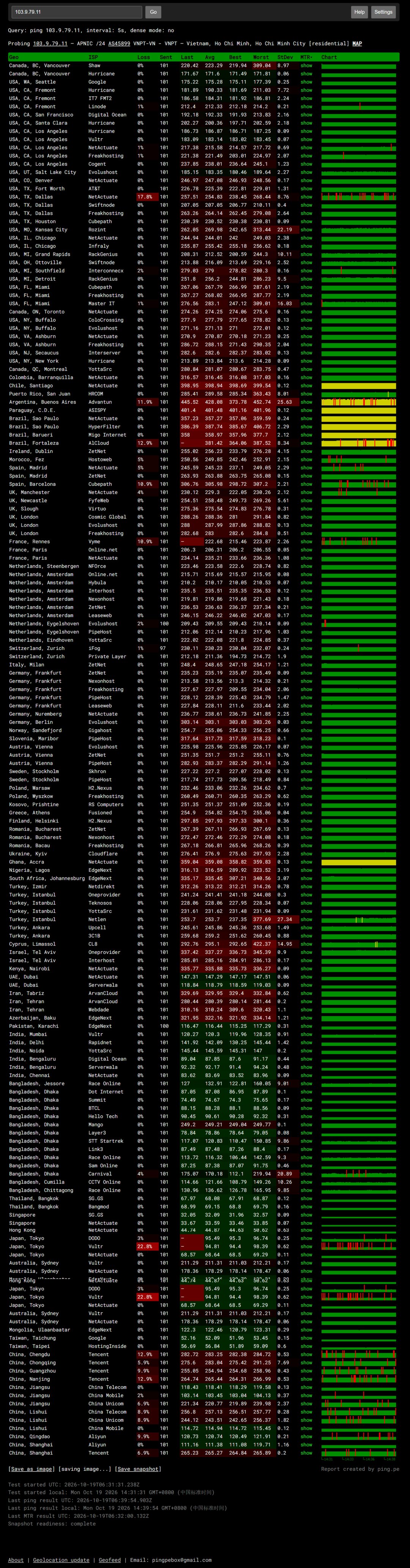Show MTR for Ghana Accra row
Viewport: 410px width, 1568px height.
click(306, 862)
